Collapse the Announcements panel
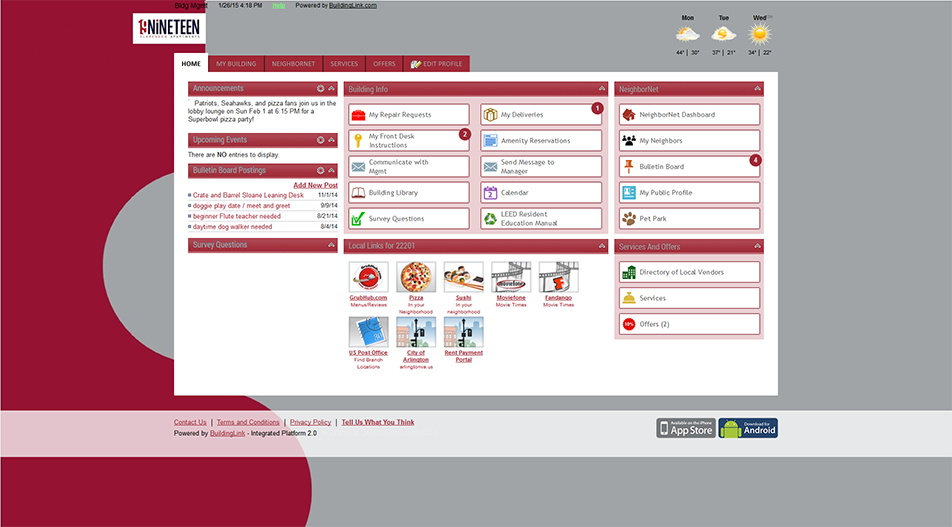The image size is (952, 527). point(332,89)
